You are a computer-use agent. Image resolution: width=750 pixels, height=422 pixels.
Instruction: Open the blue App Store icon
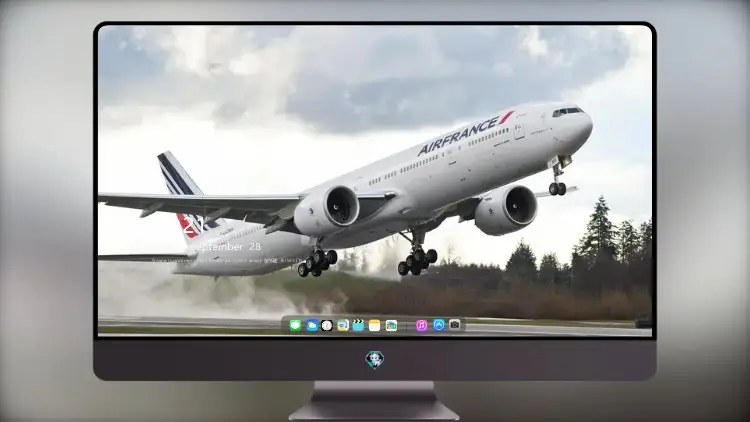(x=439, y=325)
